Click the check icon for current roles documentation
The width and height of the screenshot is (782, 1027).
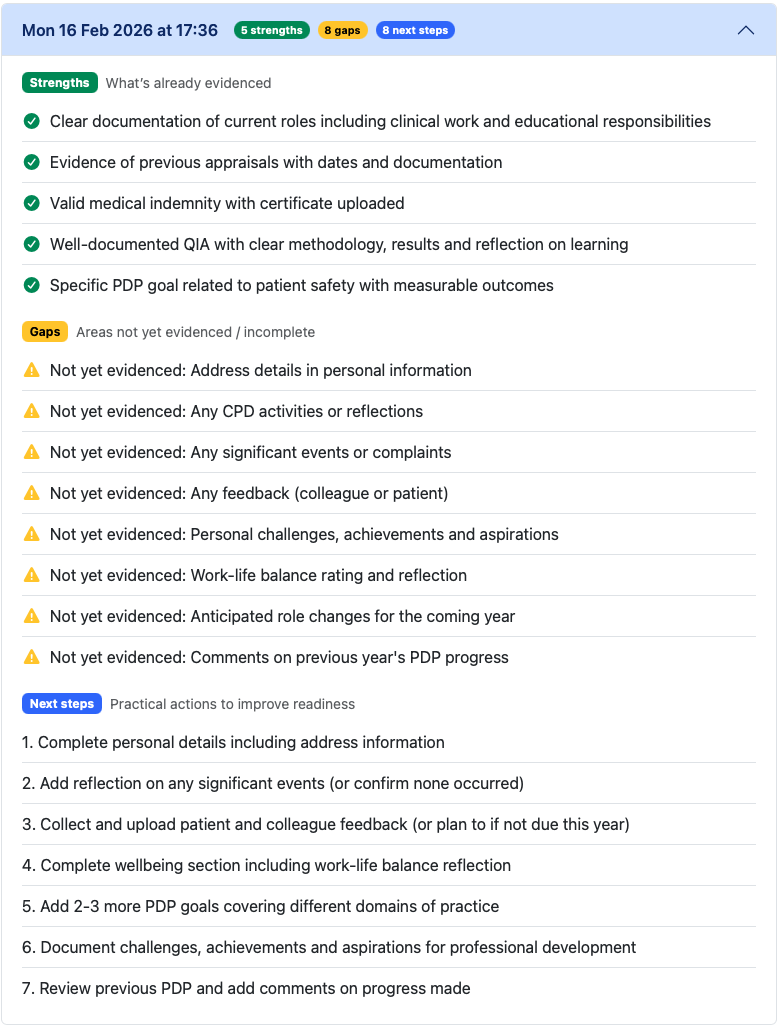(32, 121)
